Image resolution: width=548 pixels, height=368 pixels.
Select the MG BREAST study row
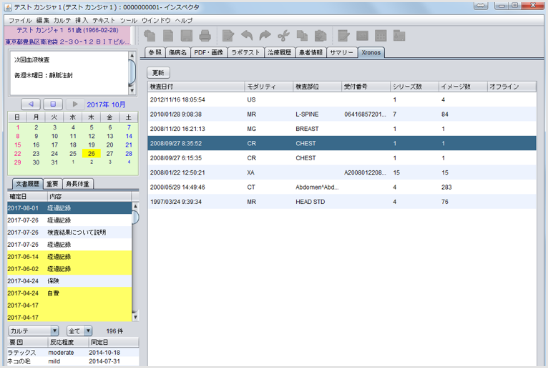[x=342, y=129]
